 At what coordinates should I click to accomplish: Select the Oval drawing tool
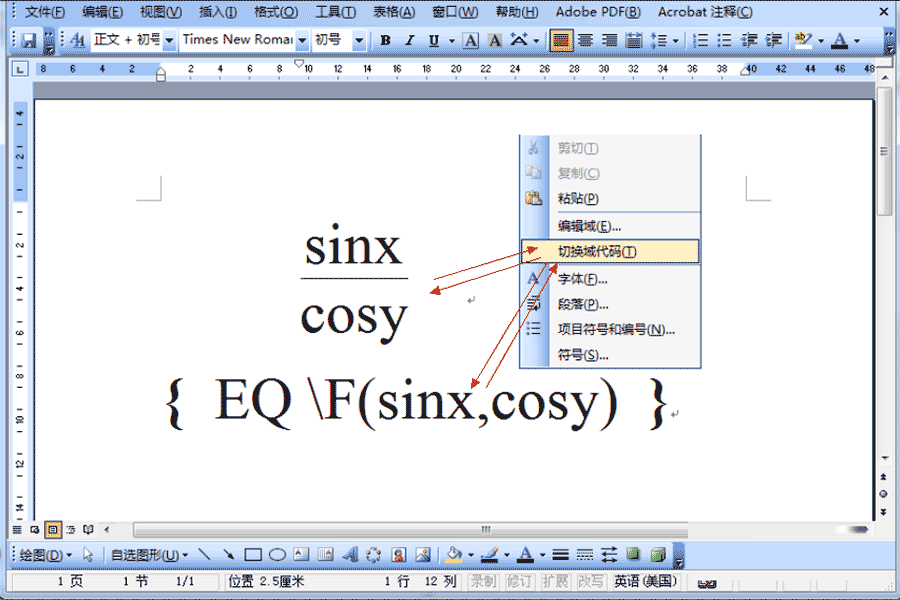[277, 555]
